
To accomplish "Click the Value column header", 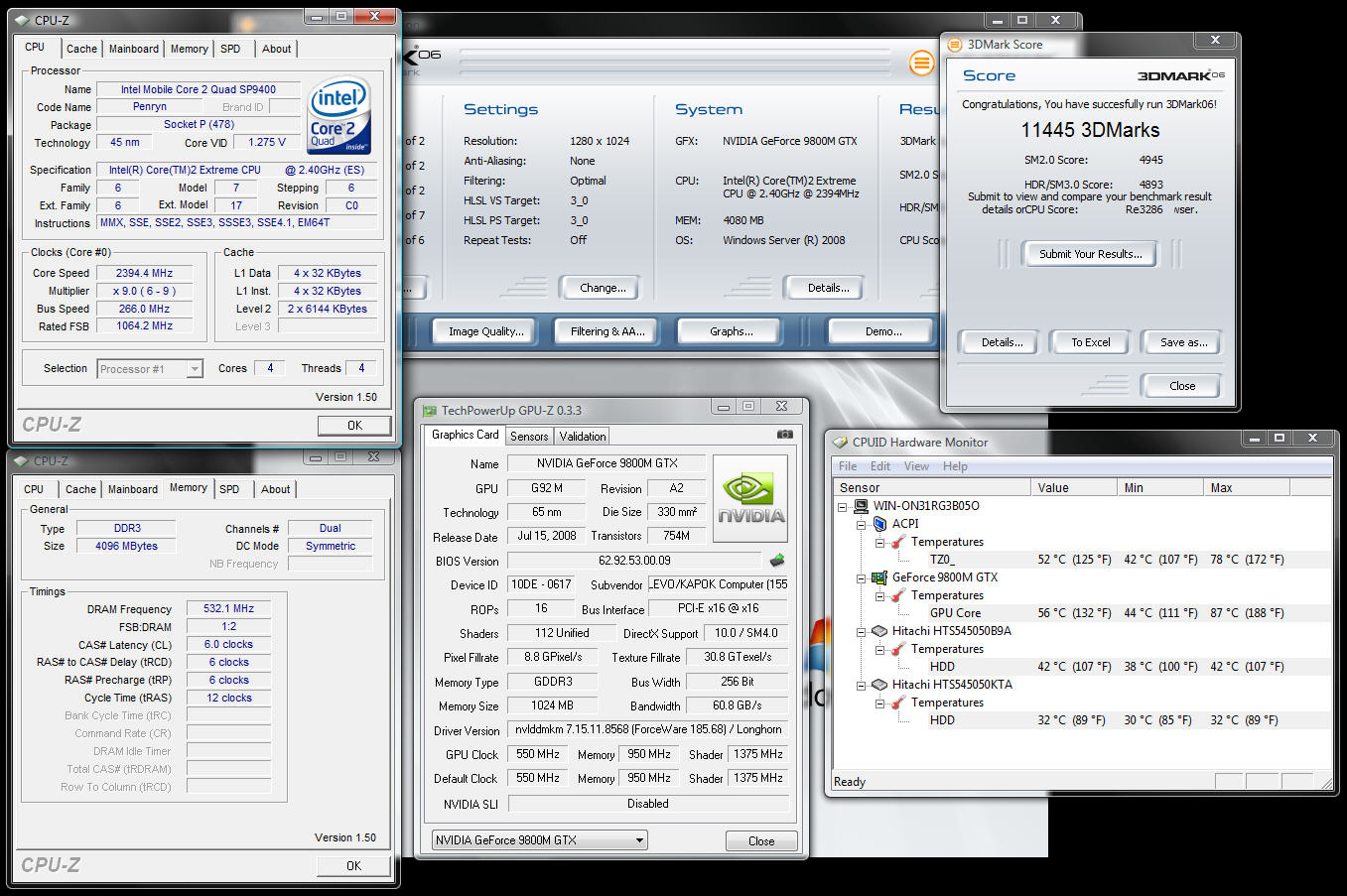I will (1075, 487).
